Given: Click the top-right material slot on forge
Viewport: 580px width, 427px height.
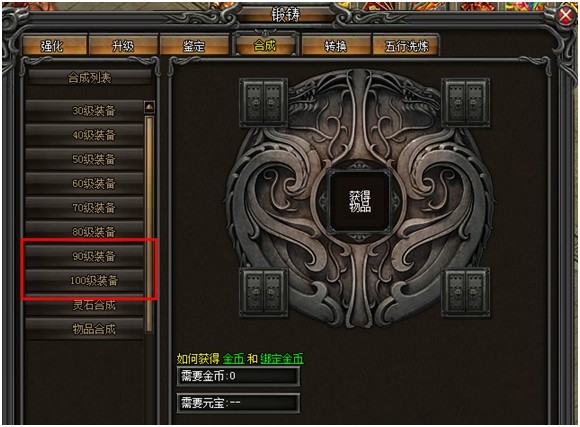Looking at the screenshot, I should 466,102.
